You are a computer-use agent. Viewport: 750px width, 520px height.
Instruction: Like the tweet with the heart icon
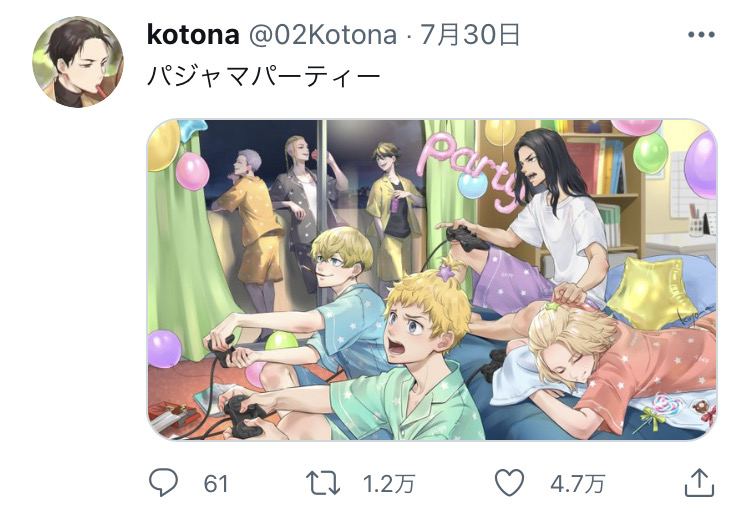509,482
